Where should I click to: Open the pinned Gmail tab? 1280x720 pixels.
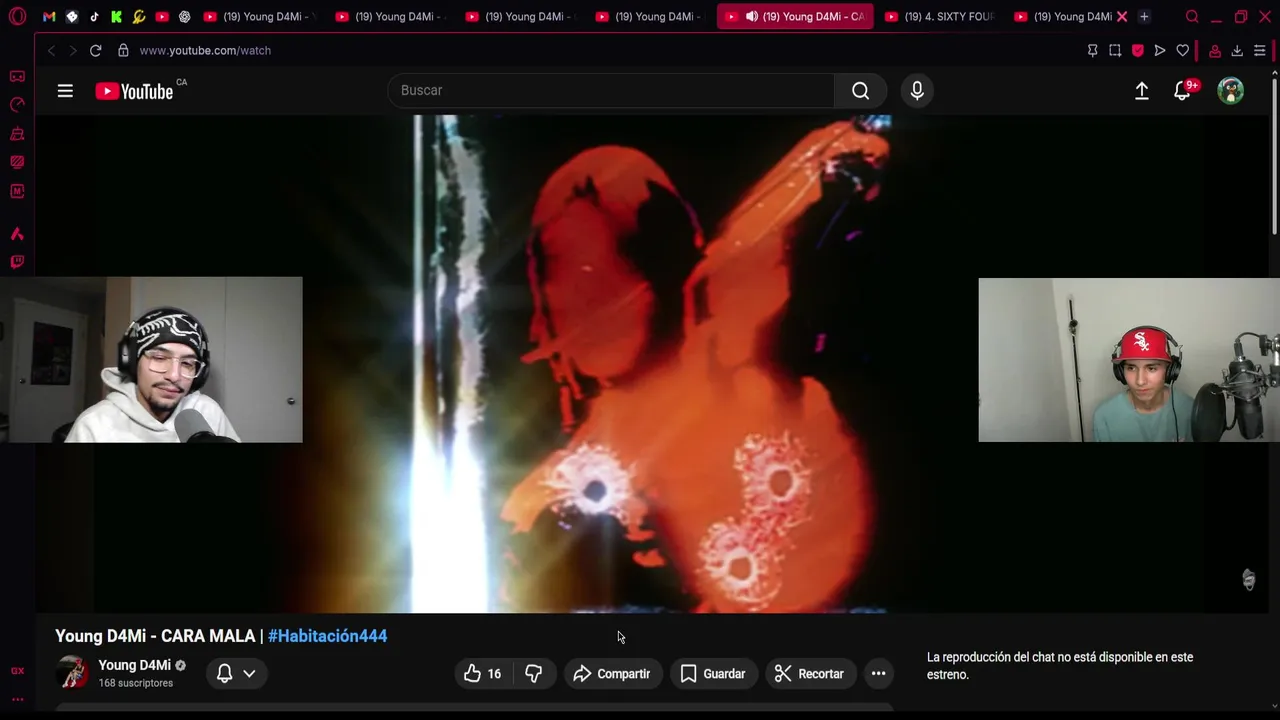coord(49,17)
